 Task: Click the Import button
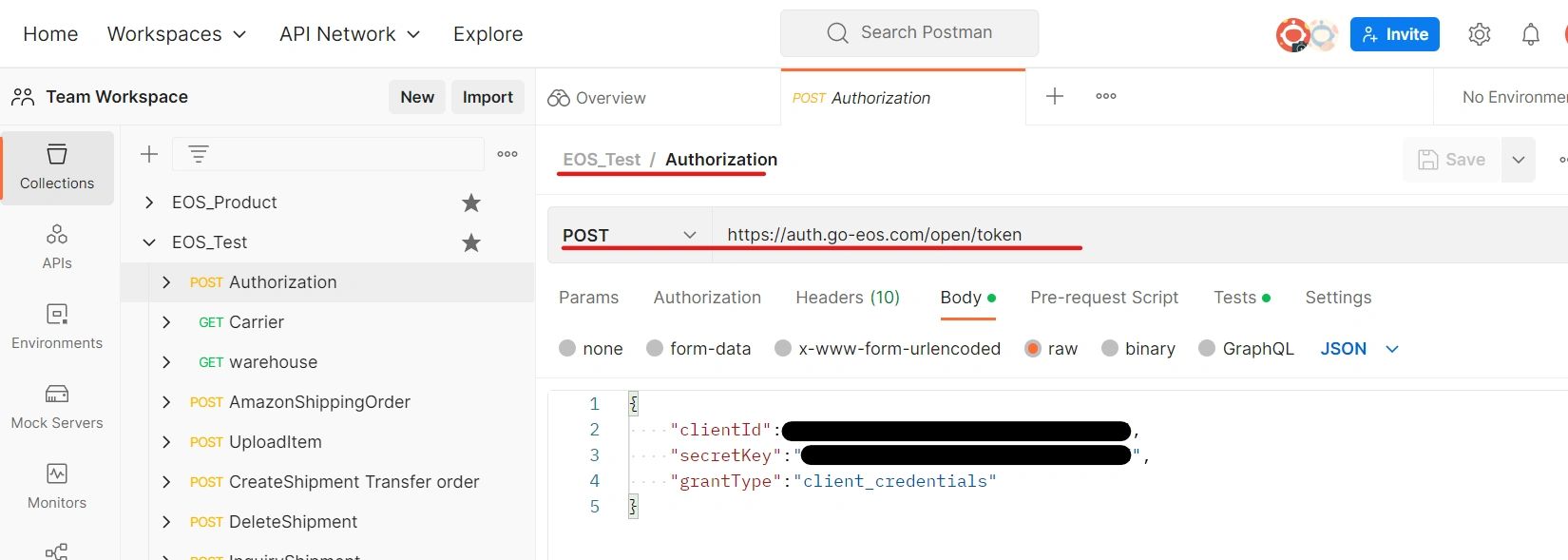click(488, 97)
